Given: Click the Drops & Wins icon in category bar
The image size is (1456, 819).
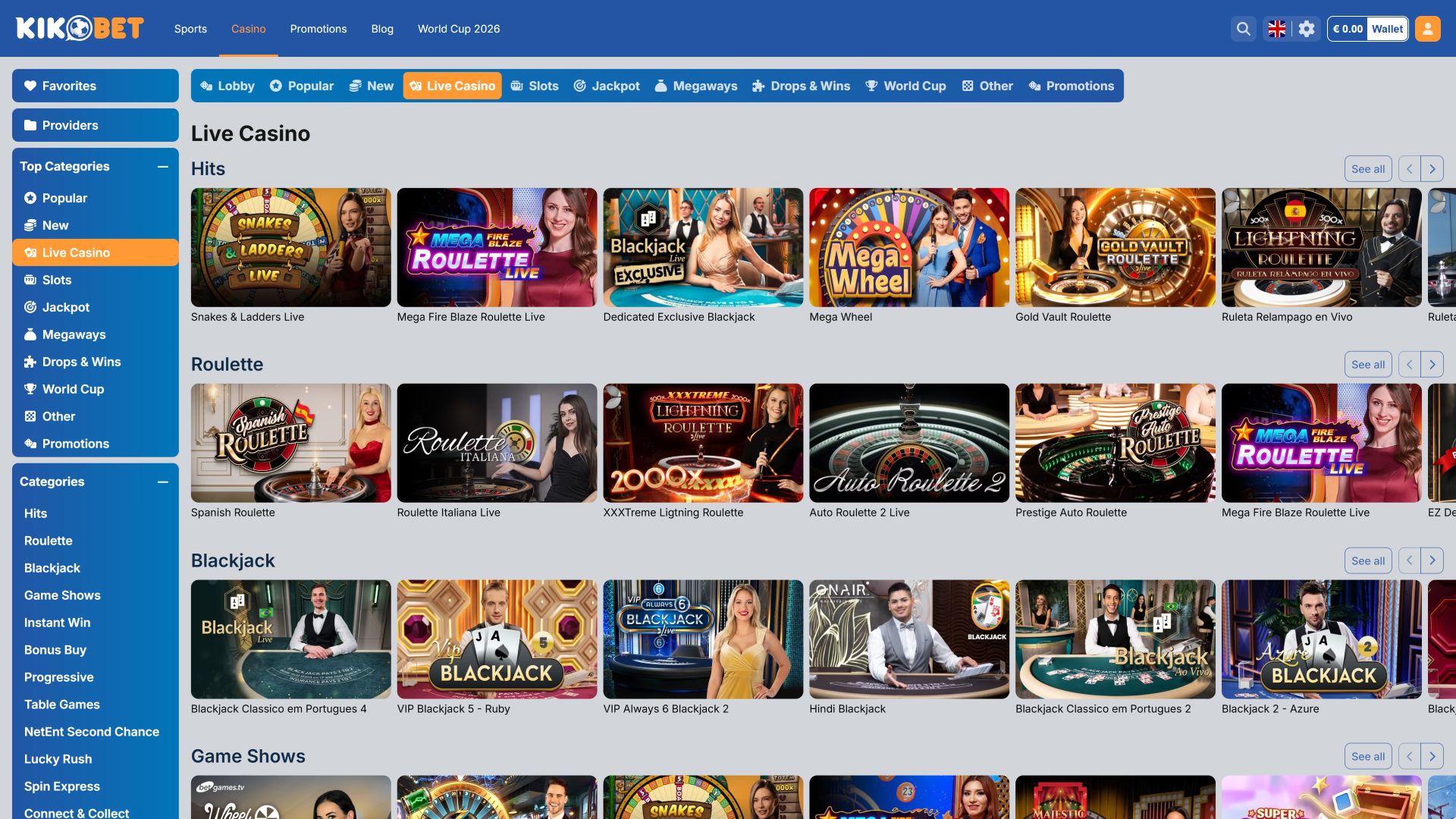Looking at the screenshot, I should (x=758, y=86).
